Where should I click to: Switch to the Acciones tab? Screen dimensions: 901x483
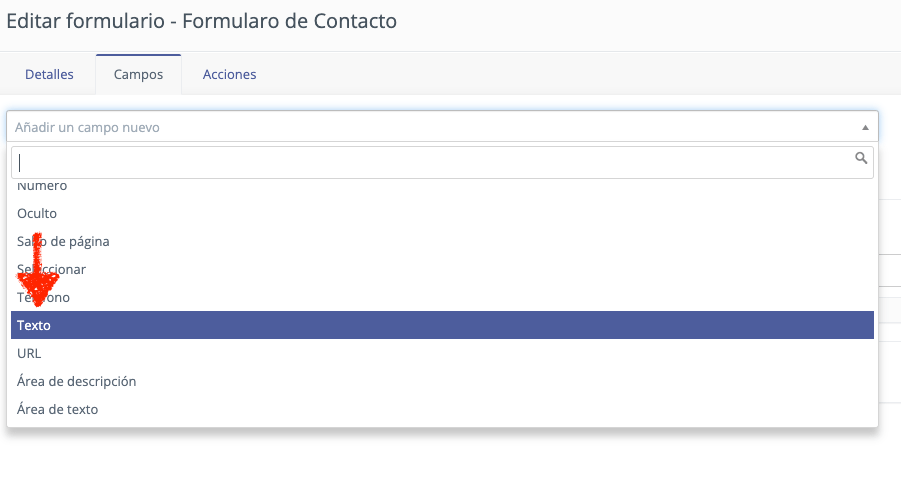[229, 75]
